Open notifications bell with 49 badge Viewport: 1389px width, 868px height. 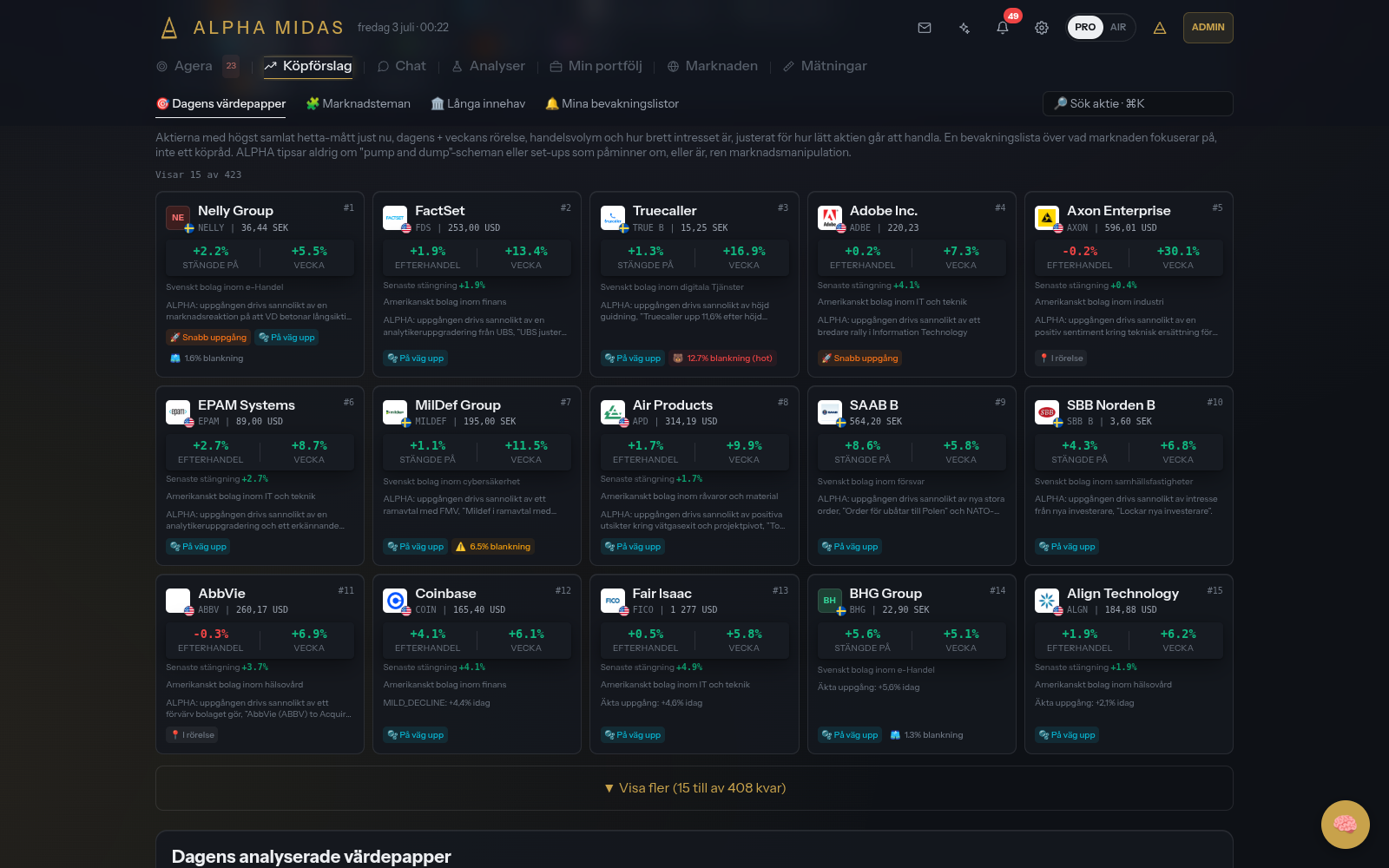pos(1003,28)
